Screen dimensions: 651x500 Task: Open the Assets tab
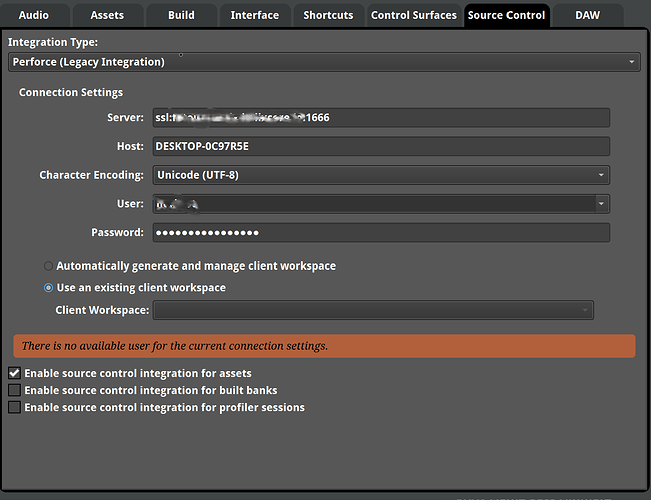107,15
